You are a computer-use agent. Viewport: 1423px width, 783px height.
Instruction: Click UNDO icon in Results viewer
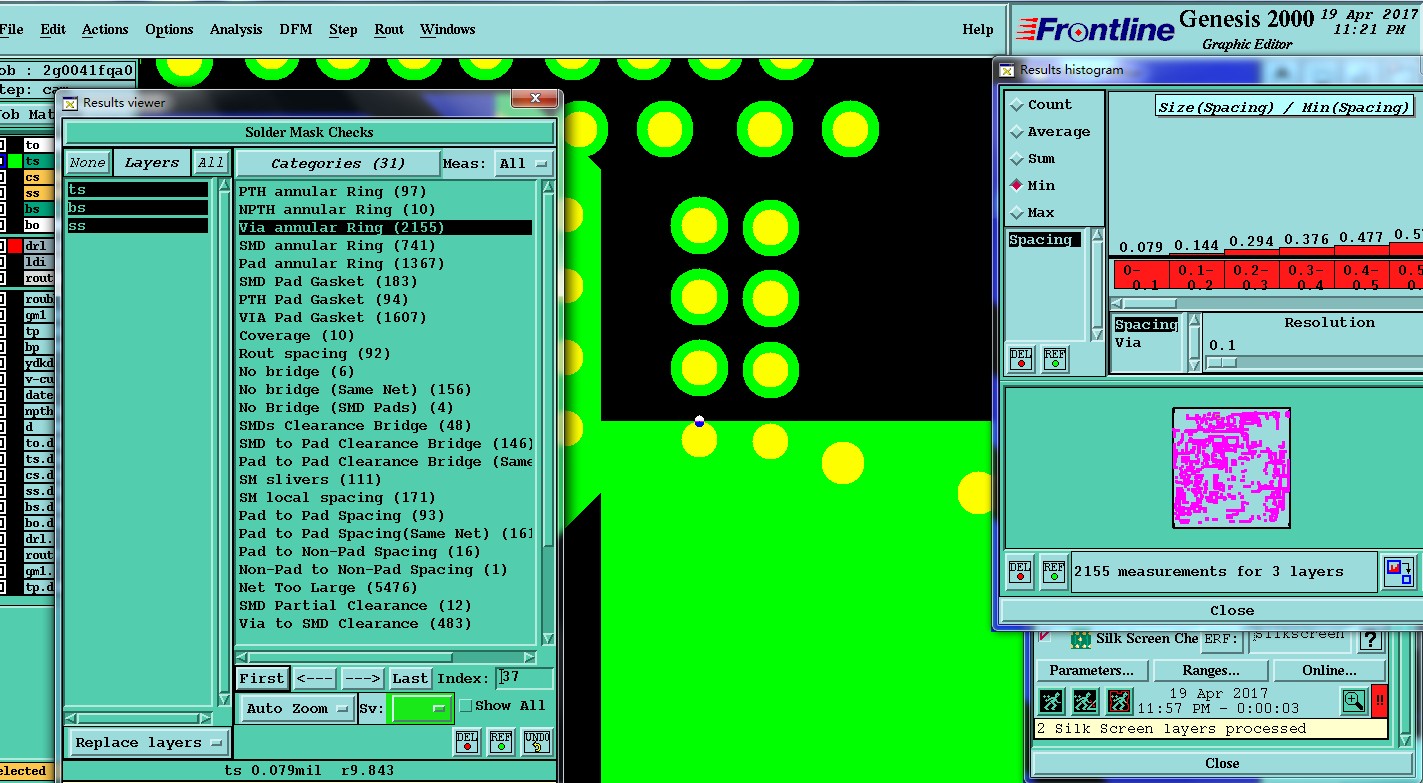[537, 741]
